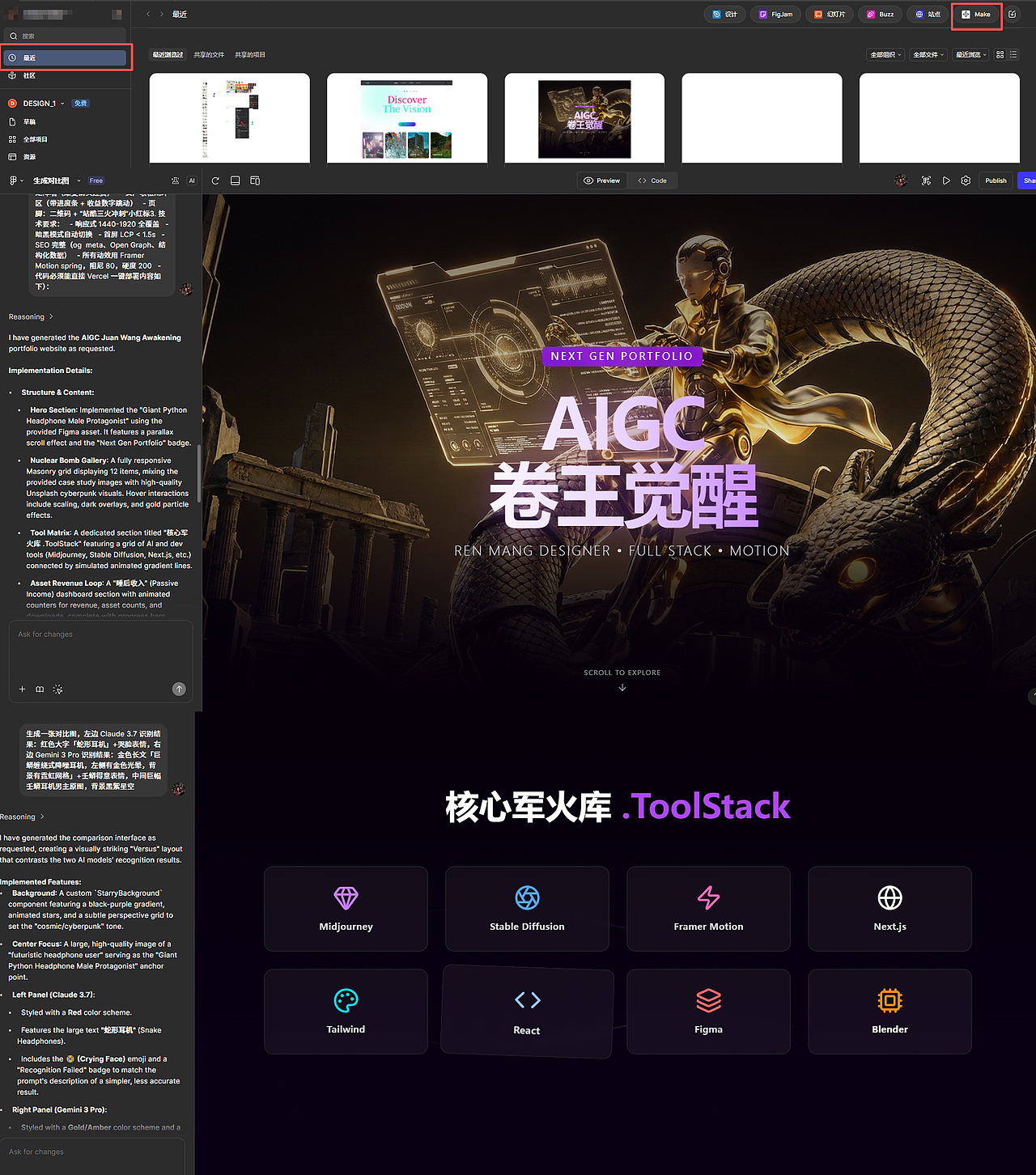Click the 免费 badge next to DESIGN_1
The image size is (1036, 1175).
(80, 104)
